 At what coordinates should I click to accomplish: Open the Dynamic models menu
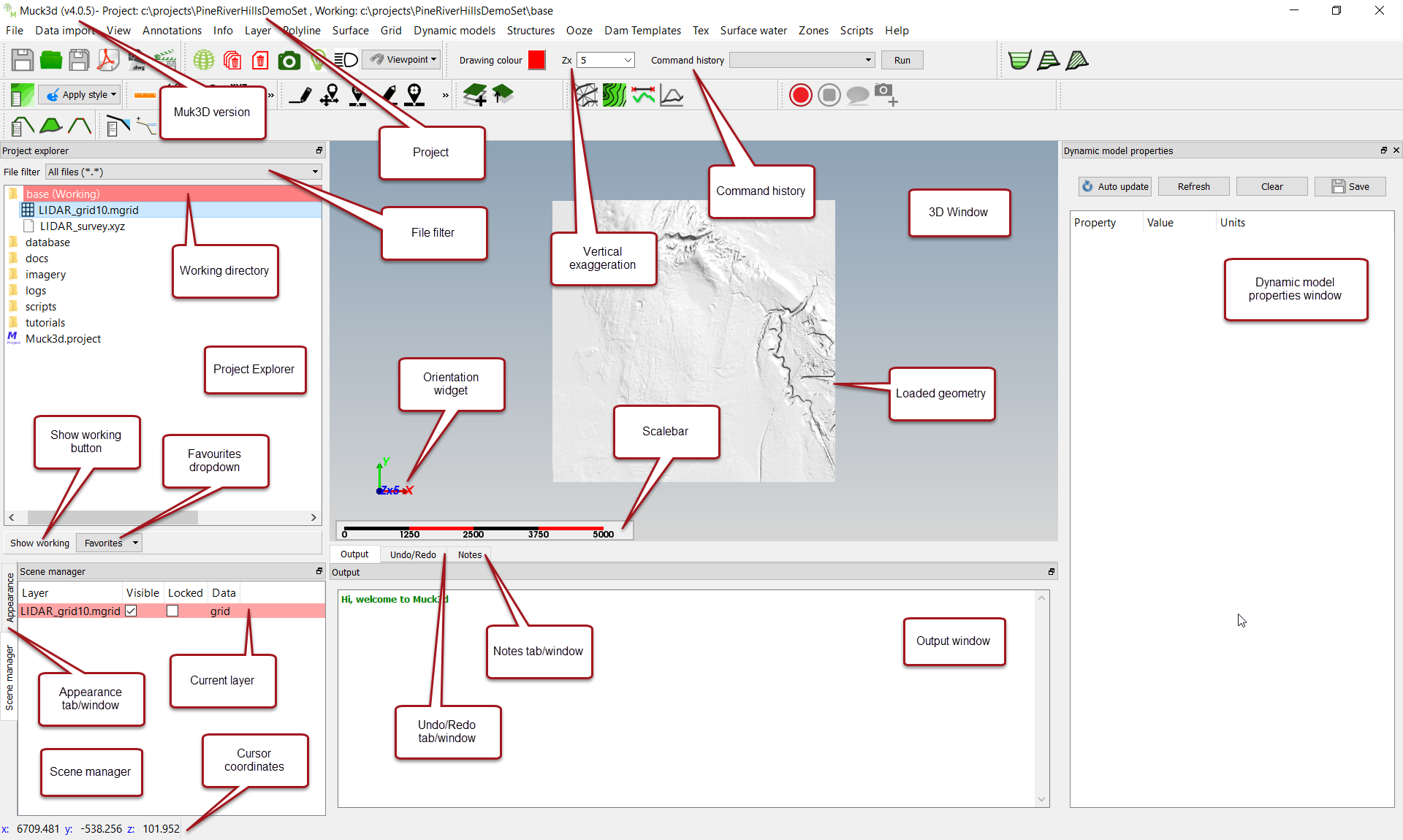(455, 30)
